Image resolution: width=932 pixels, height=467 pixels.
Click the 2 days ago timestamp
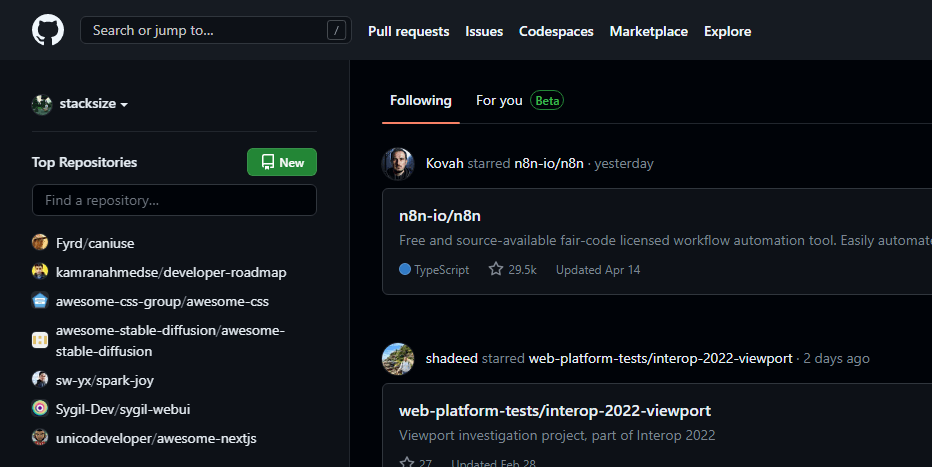(x=836, y=359)
